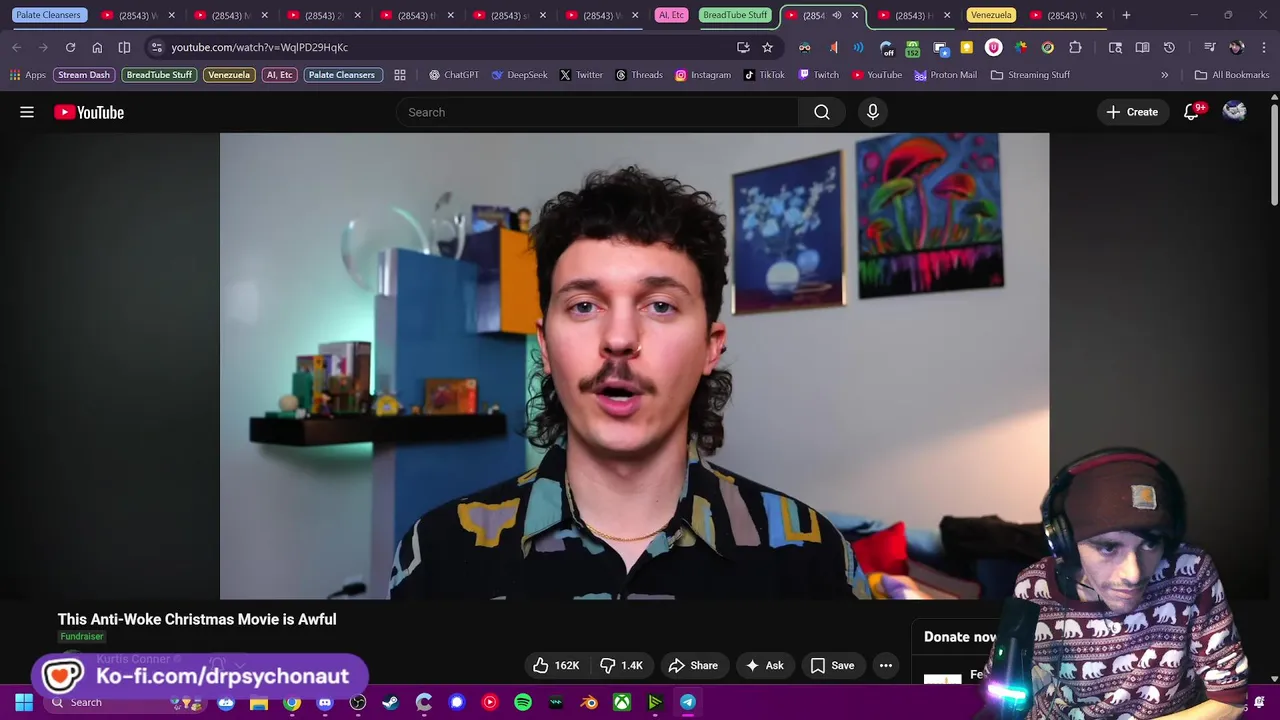The width and height of the screenshot is (1280, 720).
Task: Switch to the last YouTube tab after Venezuela
Action: point(1066,15)
